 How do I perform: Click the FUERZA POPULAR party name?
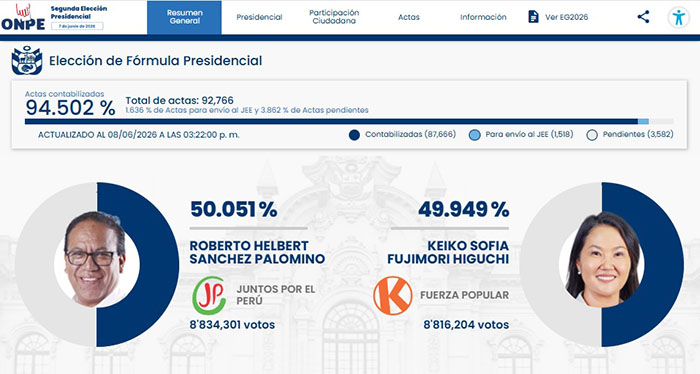click(x=464, y=295)
